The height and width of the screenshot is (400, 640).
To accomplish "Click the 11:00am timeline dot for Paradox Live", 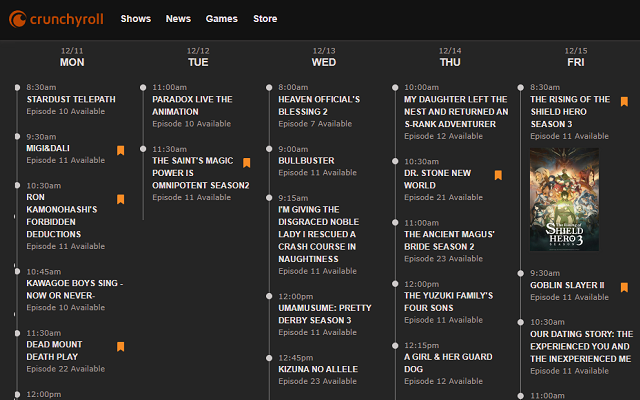I will click(143, 87).
